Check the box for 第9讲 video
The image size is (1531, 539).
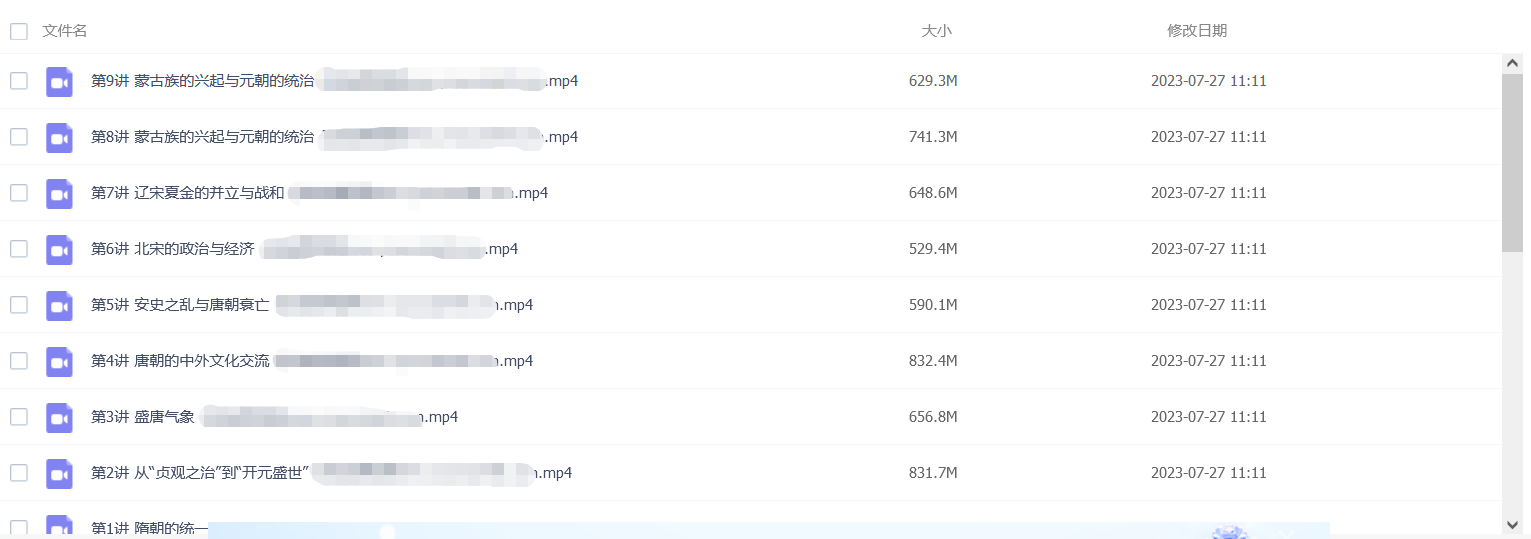coord(19,81)
